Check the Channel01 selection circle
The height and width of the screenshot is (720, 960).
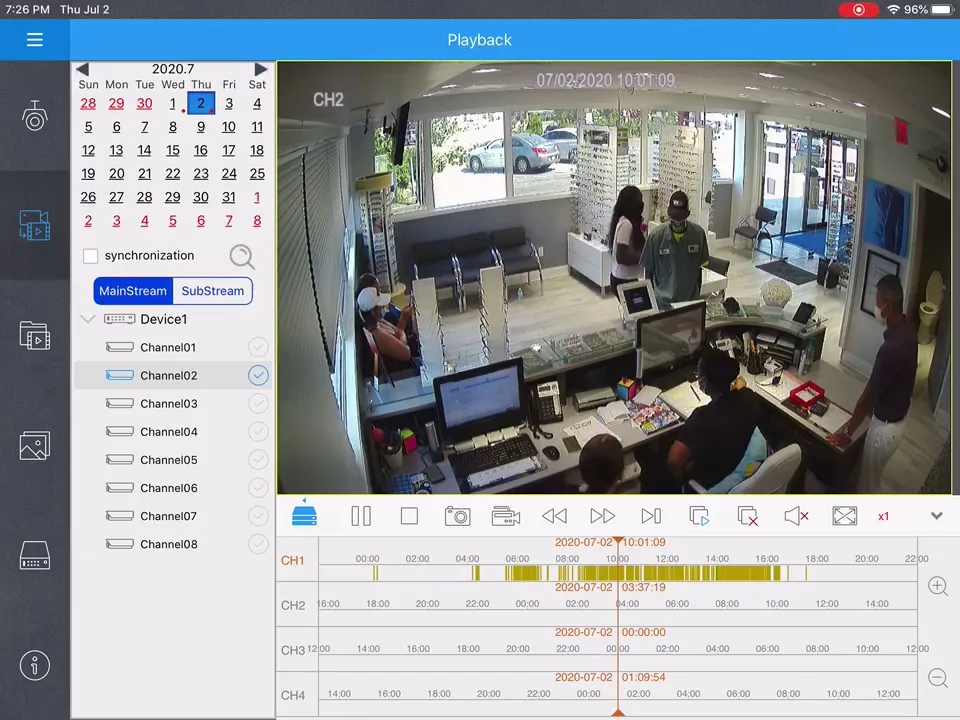258,347
